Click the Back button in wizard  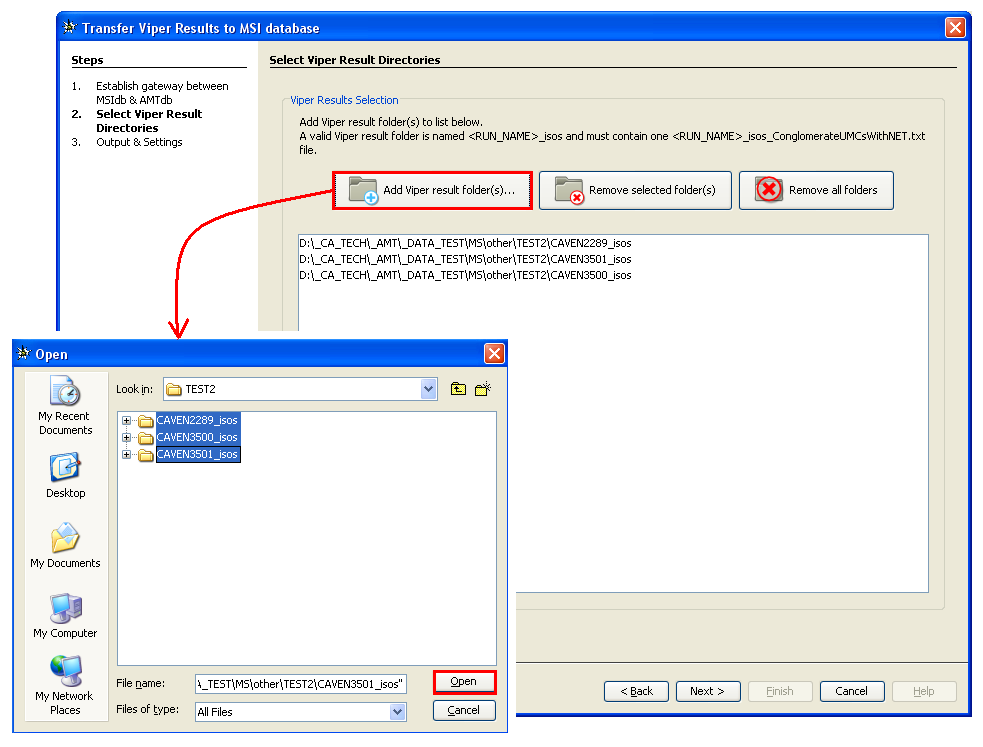636,691
